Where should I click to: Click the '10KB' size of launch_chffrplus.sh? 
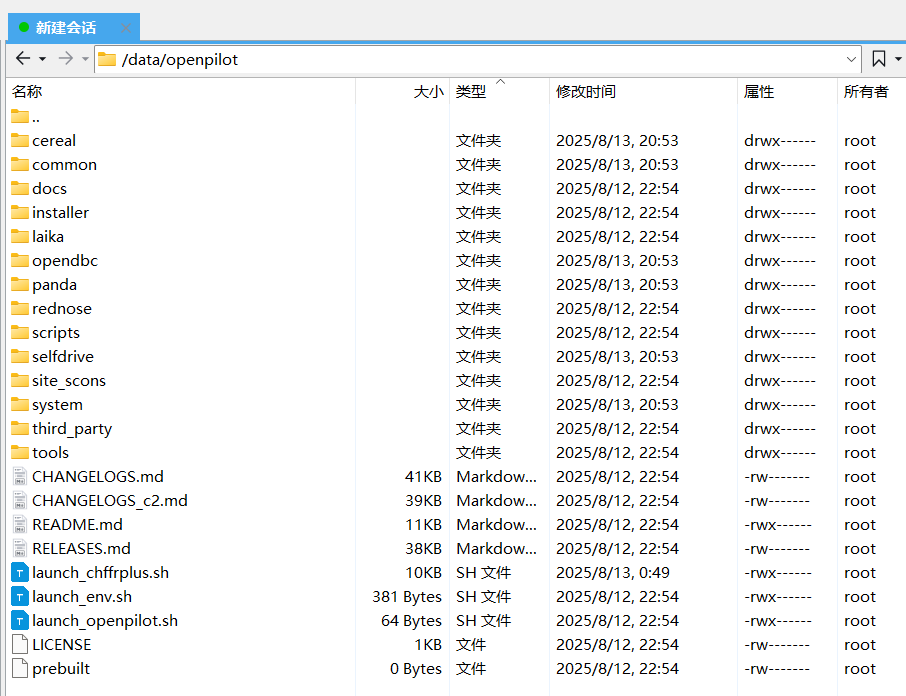(x=423, y=572)
